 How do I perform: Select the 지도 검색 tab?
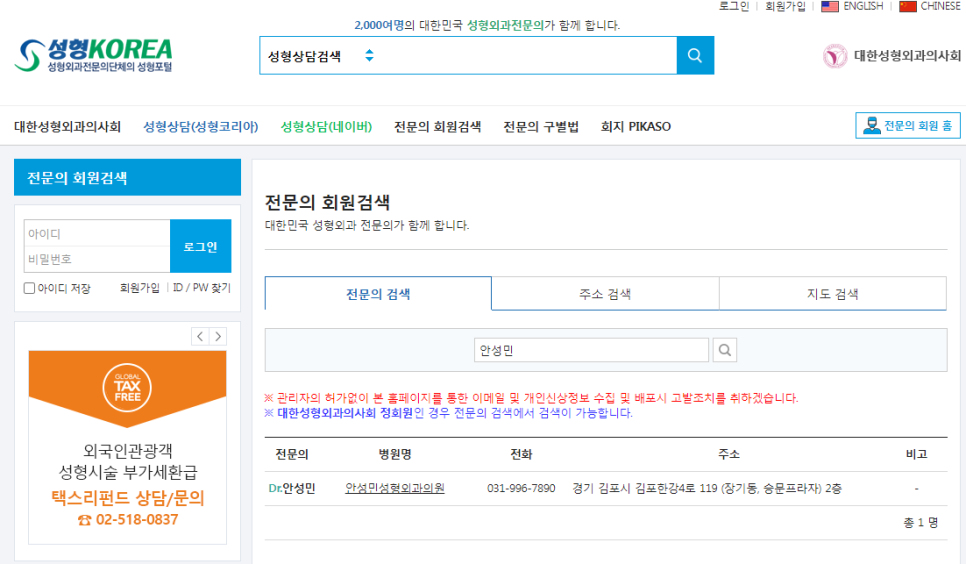[x=832, y=293]
